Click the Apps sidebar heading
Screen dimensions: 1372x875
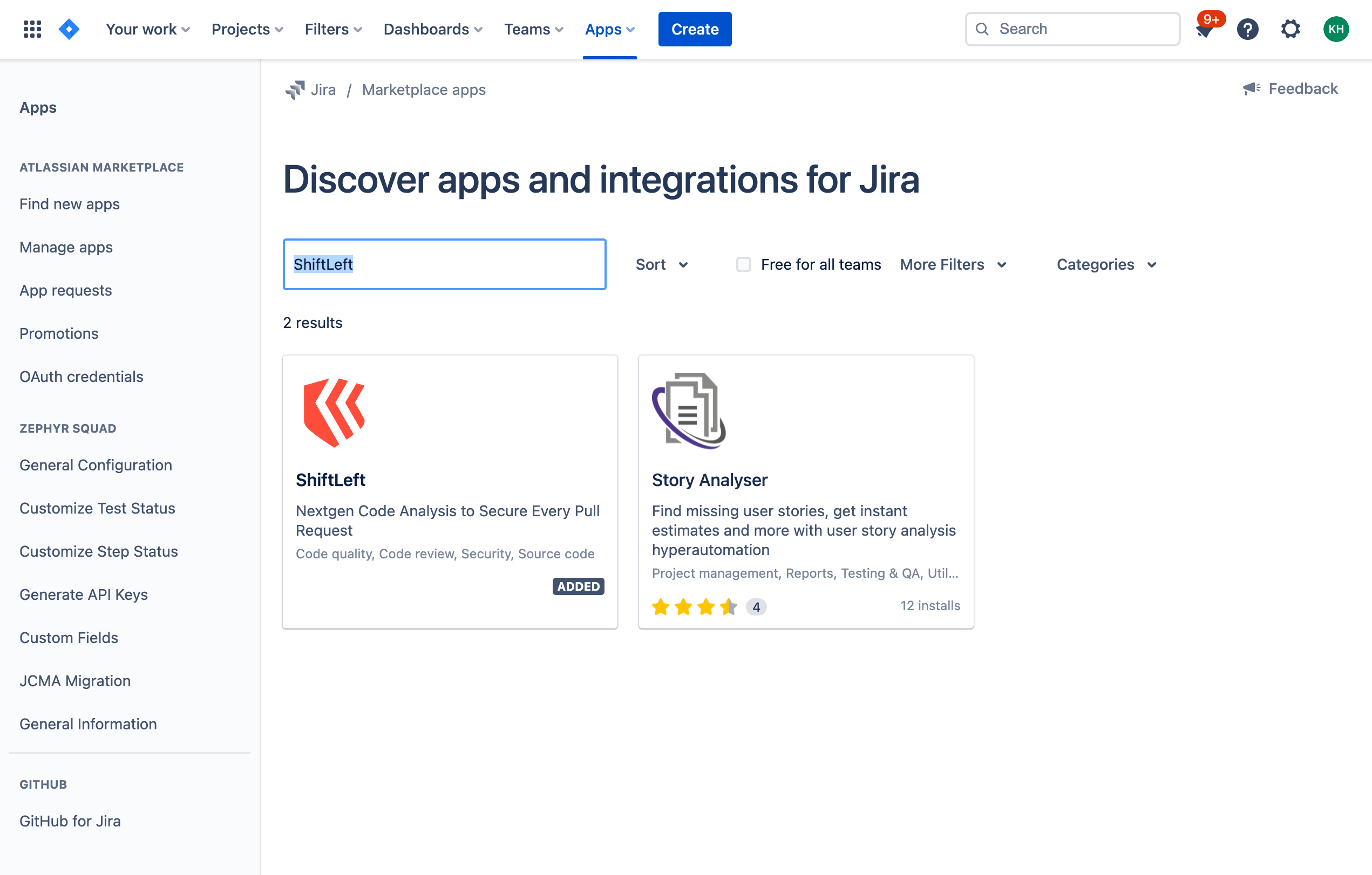pyautogui.click(x=38, y=108)
